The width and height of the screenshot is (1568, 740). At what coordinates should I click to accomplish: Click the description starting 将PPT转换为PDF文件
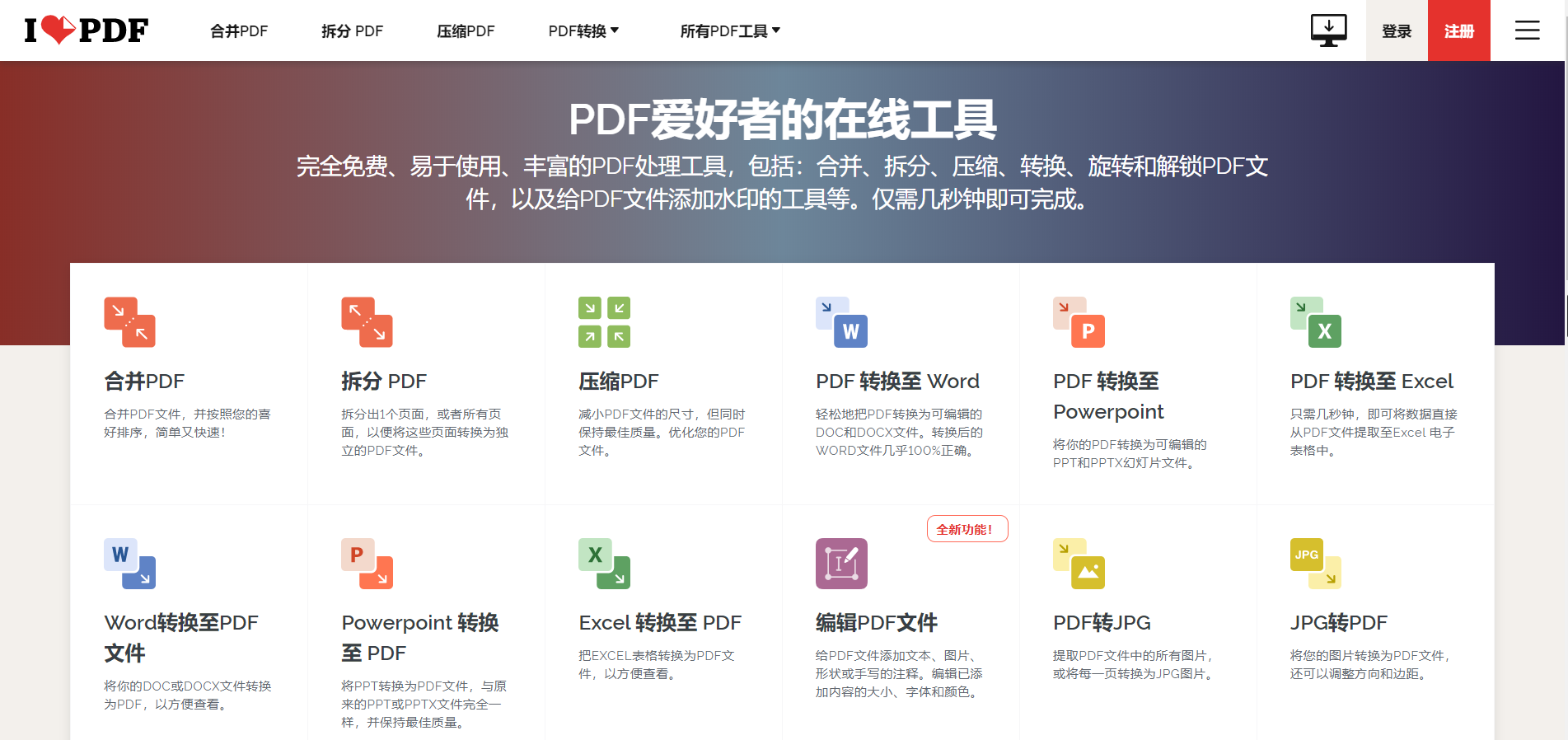(x=424, y=704)
